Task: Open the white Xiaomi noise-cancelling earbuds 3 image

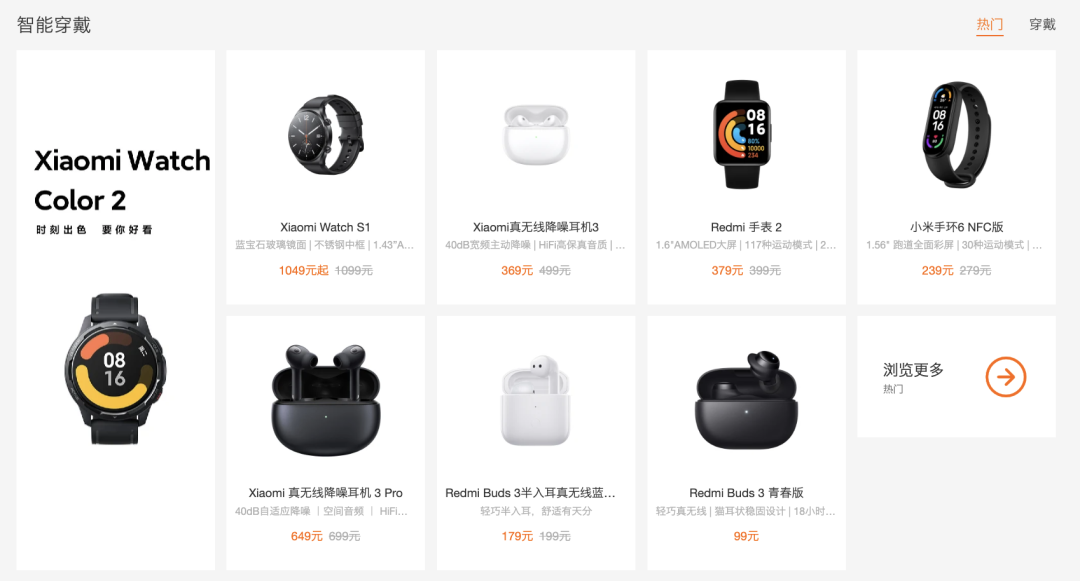Action: coord(536,135)
